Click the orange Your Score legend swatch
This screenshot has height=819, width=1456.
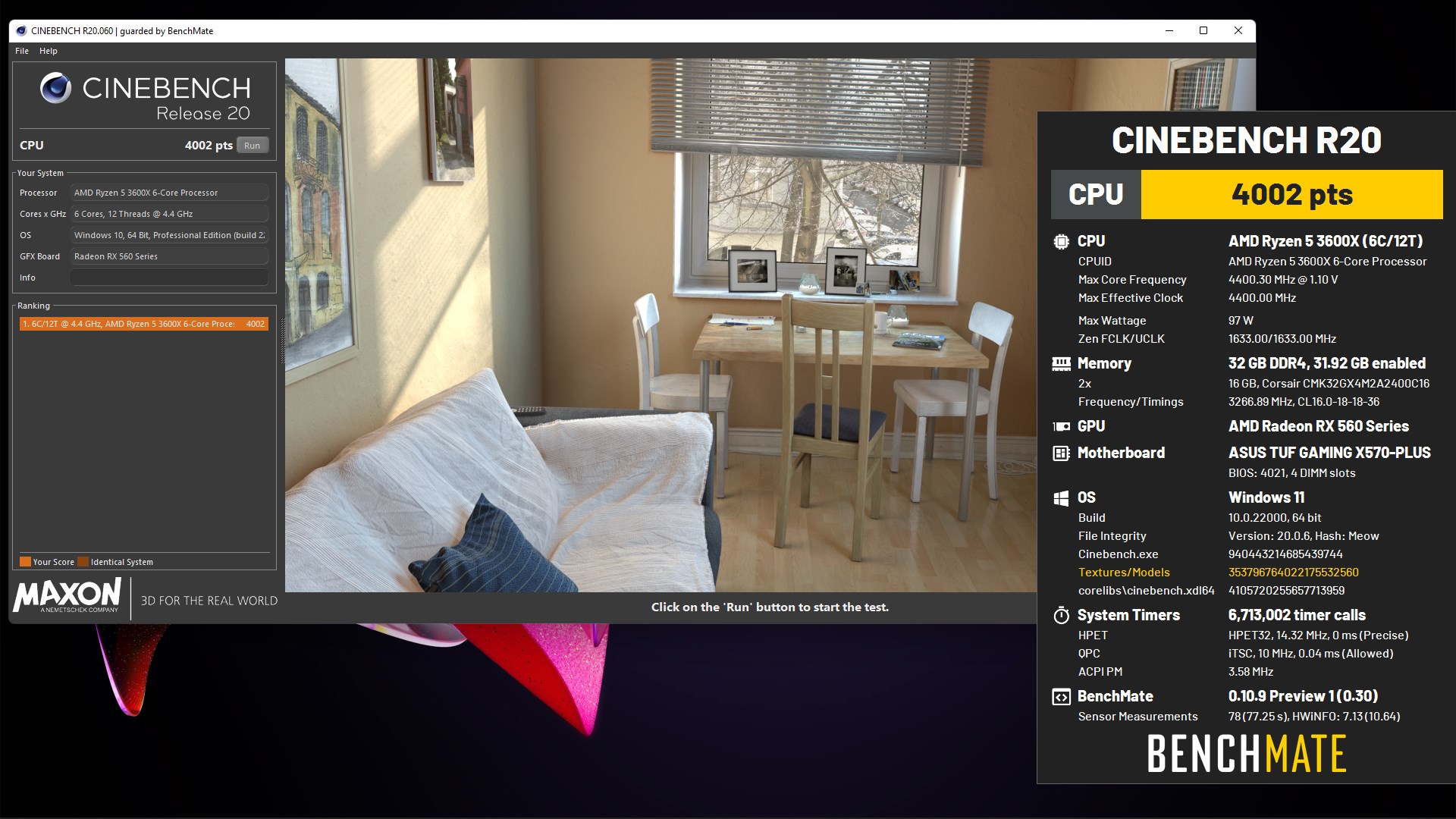point(25,562)
